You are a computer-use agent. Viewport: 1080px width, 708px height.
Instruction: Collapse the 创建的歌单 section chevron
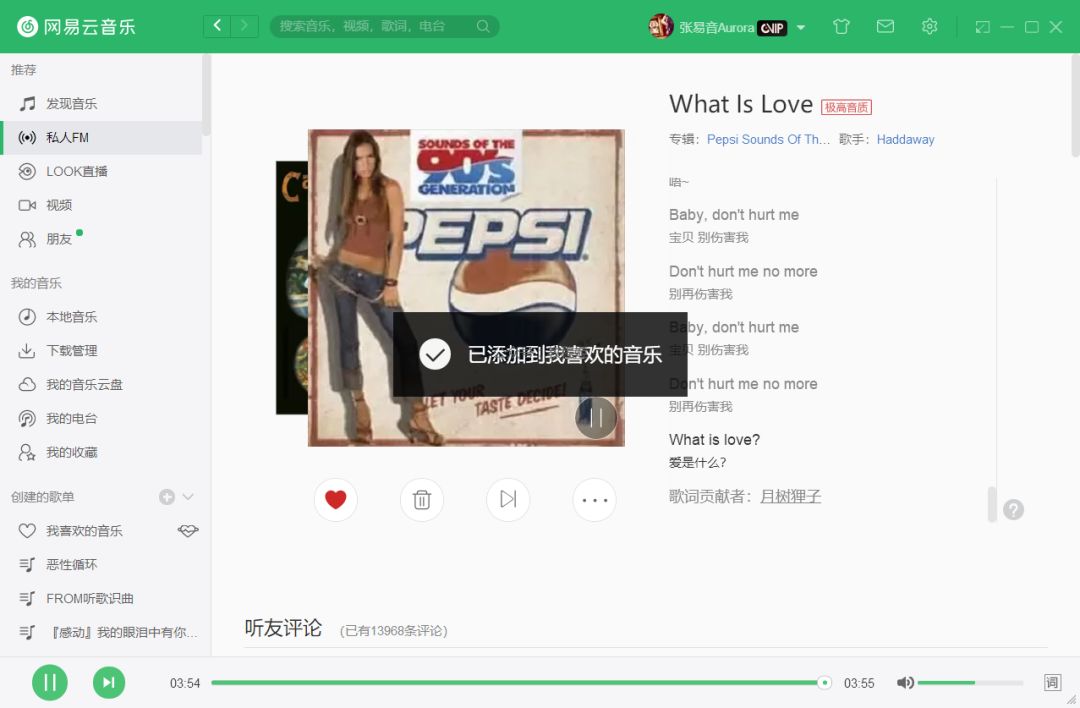click(x=188, y=497)
